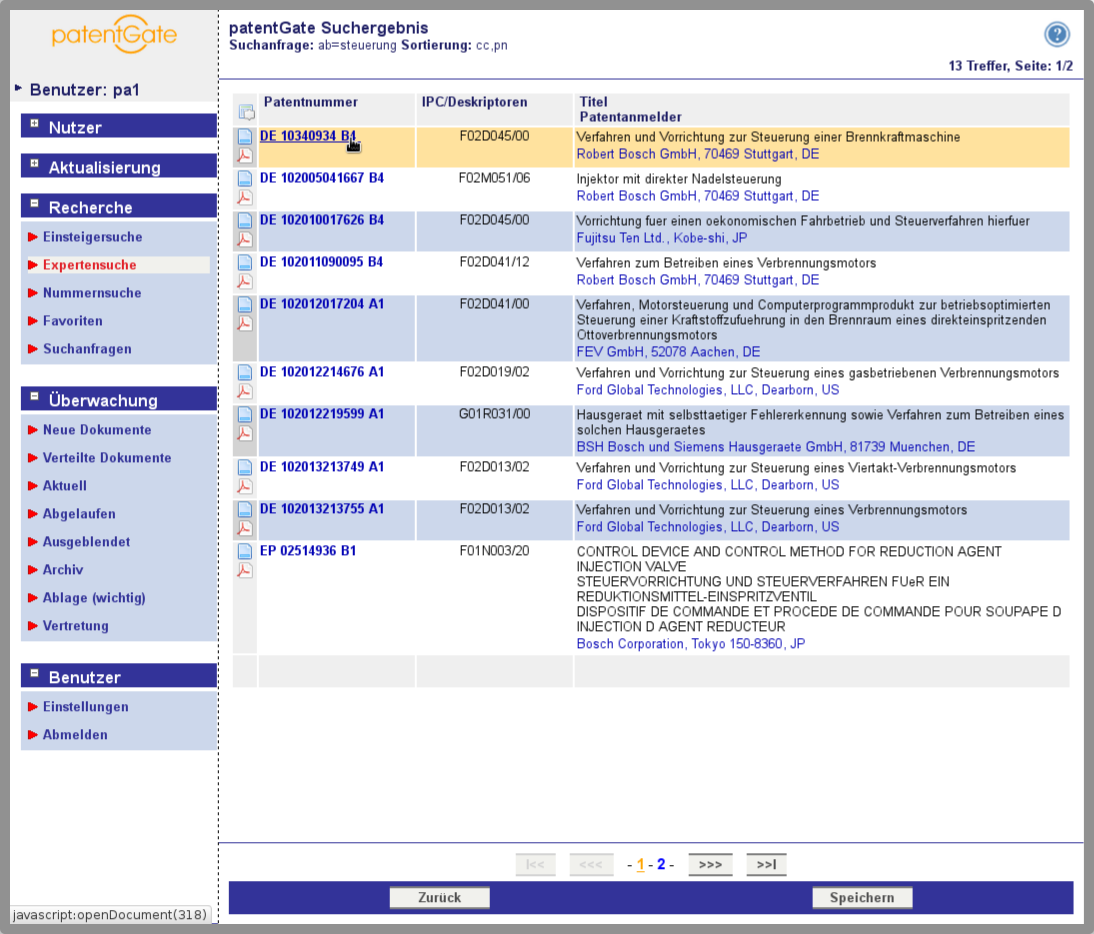Open Aktuell under Überwachung
This screenshot has width=1094, height=934.
tap(65, 485)
